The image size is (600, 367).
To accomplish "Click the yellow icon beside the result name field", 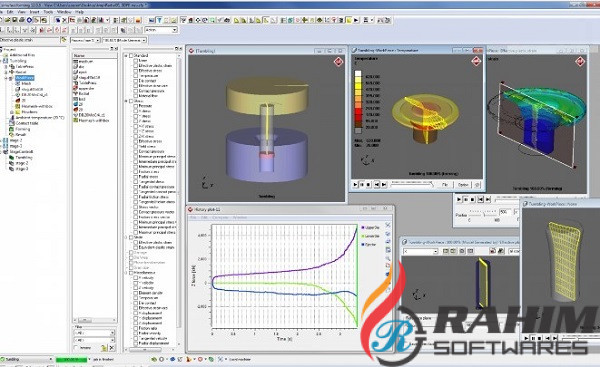I will [63, 39].
